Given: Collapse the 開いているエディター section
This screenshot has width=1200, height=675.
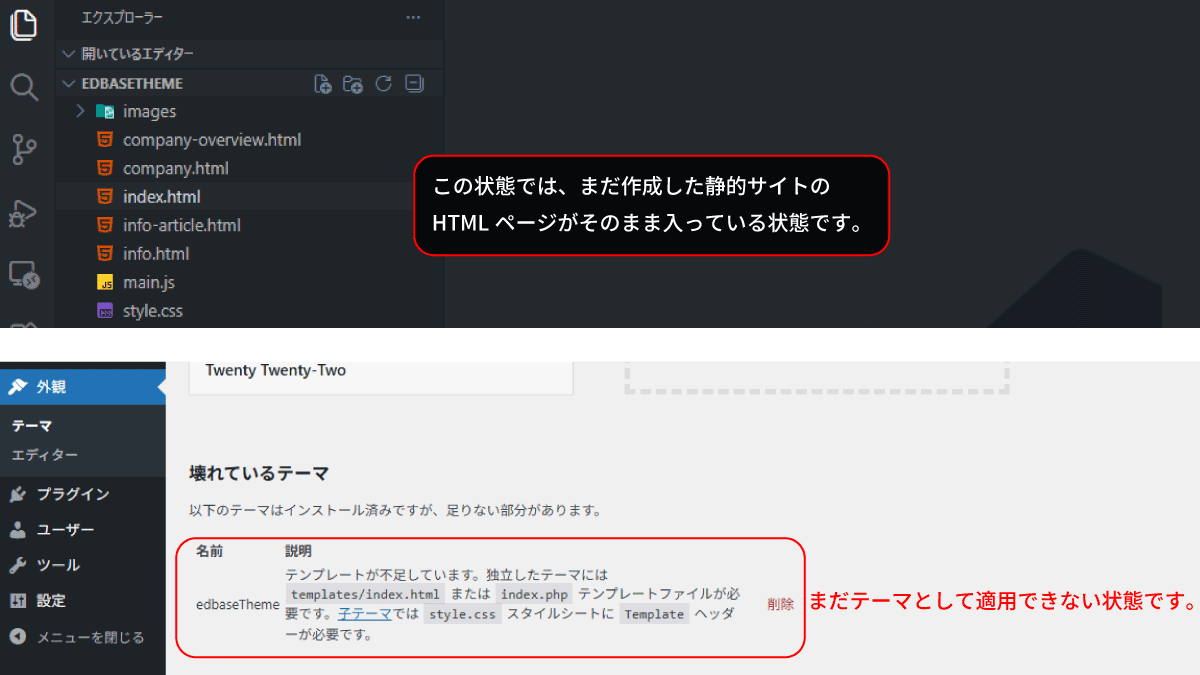Looking at the screenshot, I should (68, 53).
